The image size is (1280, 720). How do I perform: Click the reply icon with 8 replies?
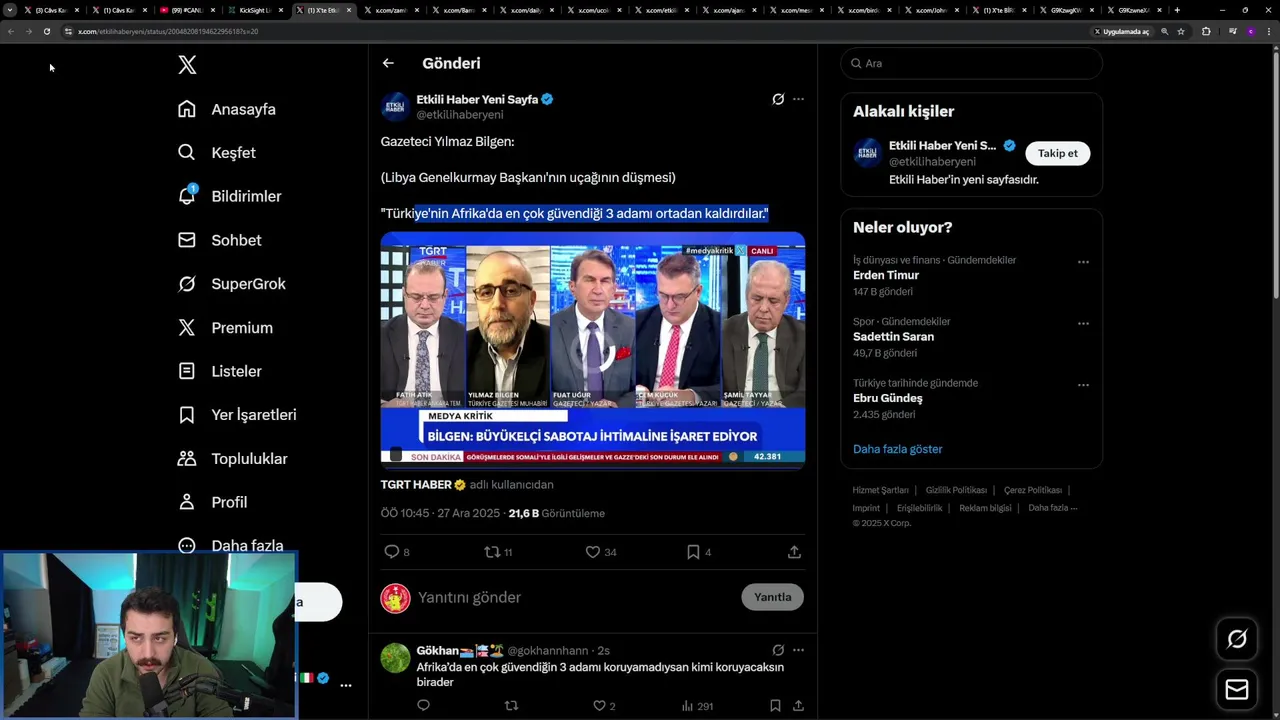pos(397,552)
